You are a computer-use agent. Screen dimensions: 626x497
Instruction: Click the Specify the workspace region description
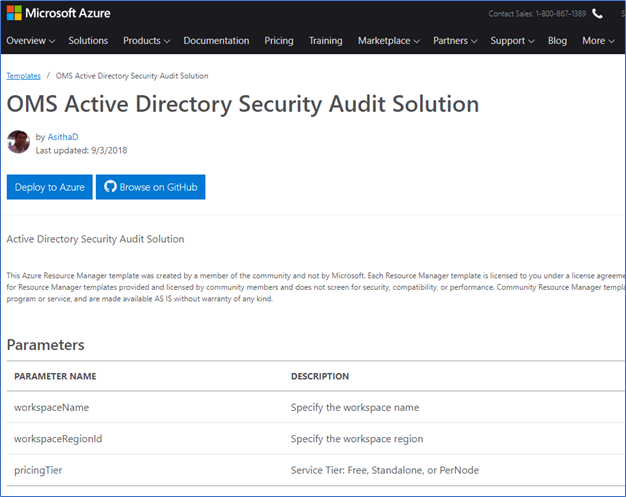point(357,439)
